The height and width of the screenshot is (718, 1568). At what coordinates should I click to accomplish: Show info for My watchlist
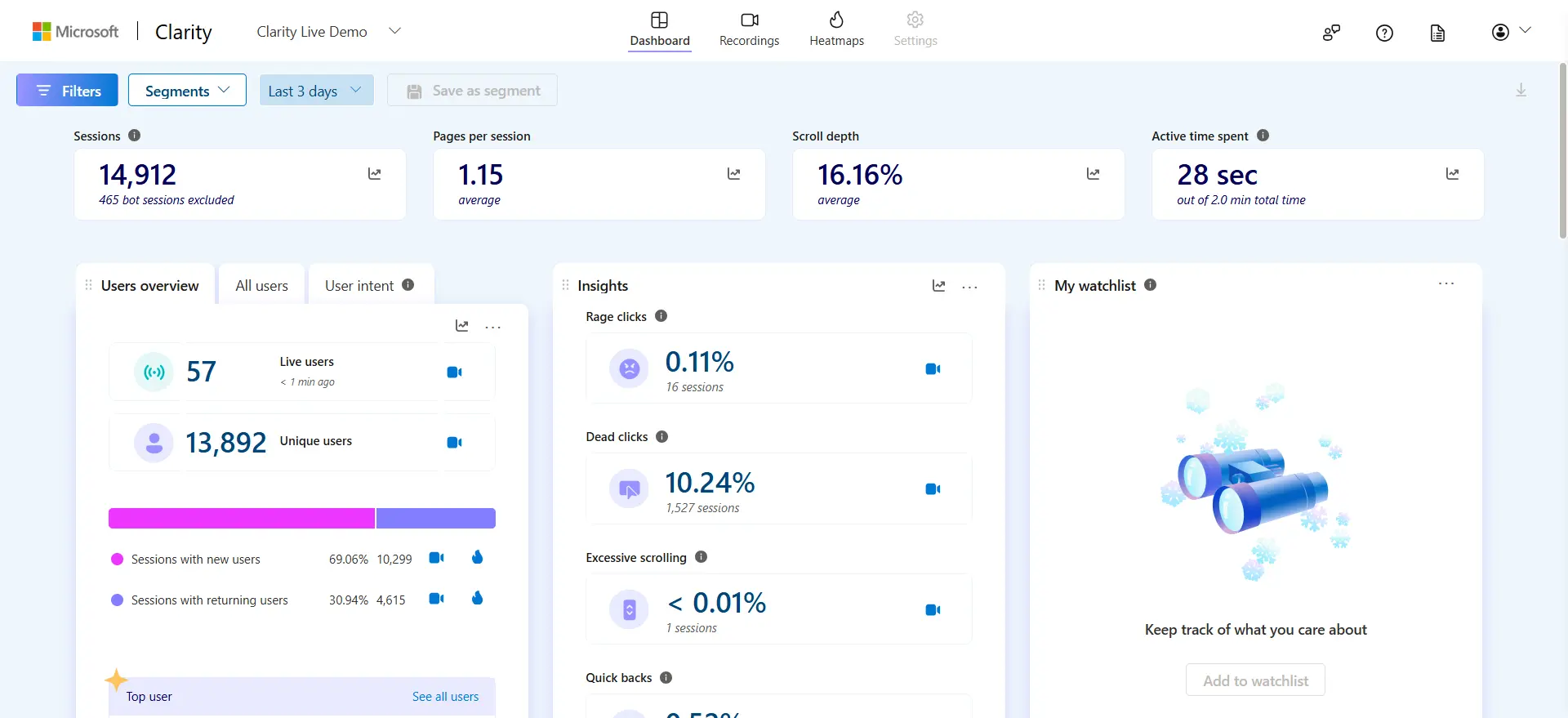point(1151,285)
